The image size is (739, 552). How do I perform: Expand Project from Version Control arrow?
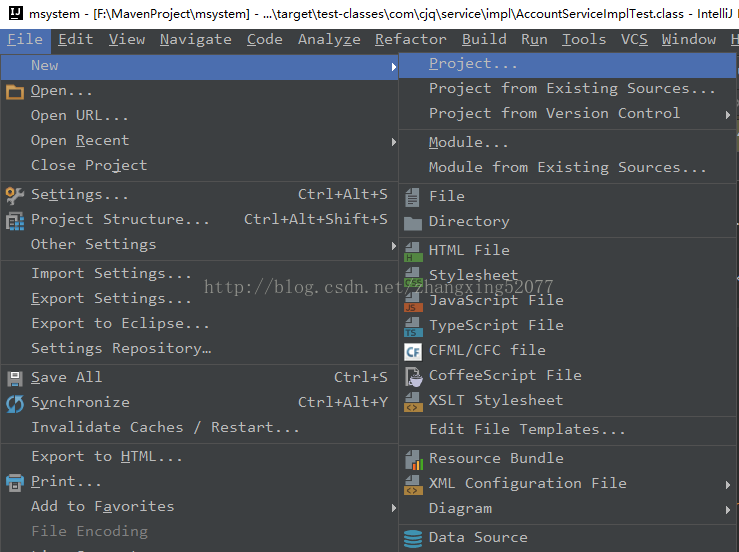728,115
